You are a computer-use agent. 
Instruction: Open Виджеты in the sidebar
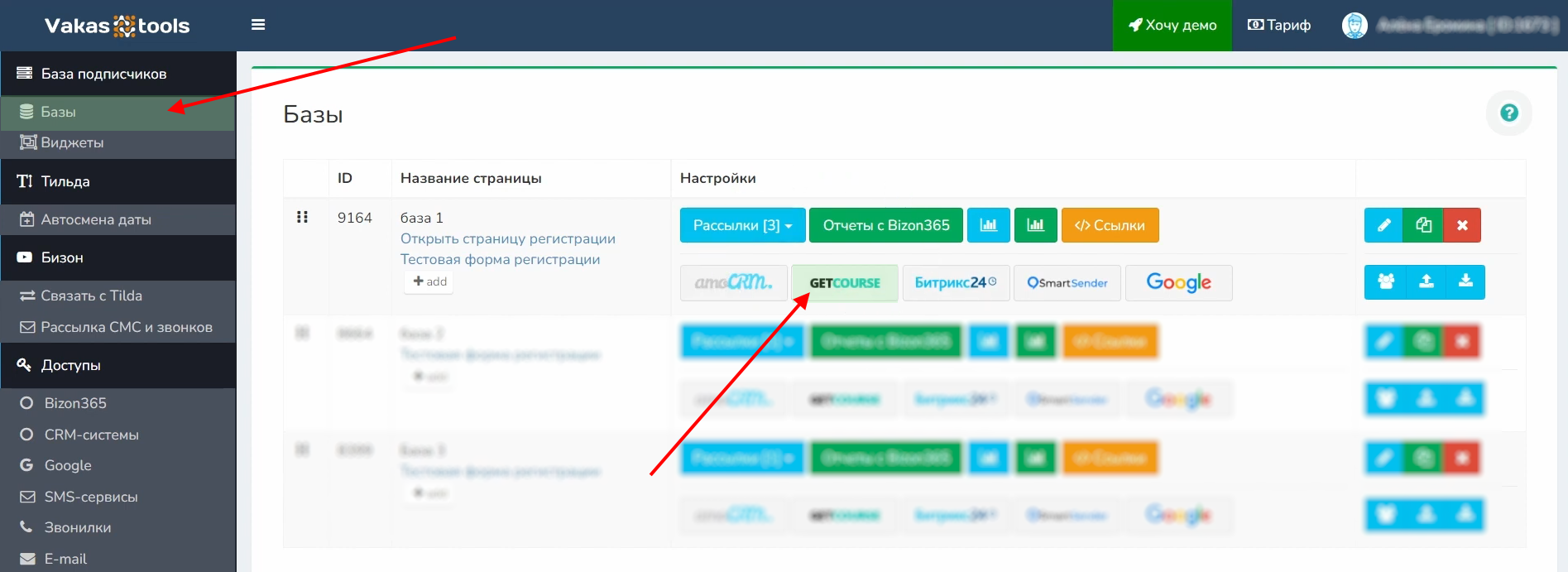point(72,142)
